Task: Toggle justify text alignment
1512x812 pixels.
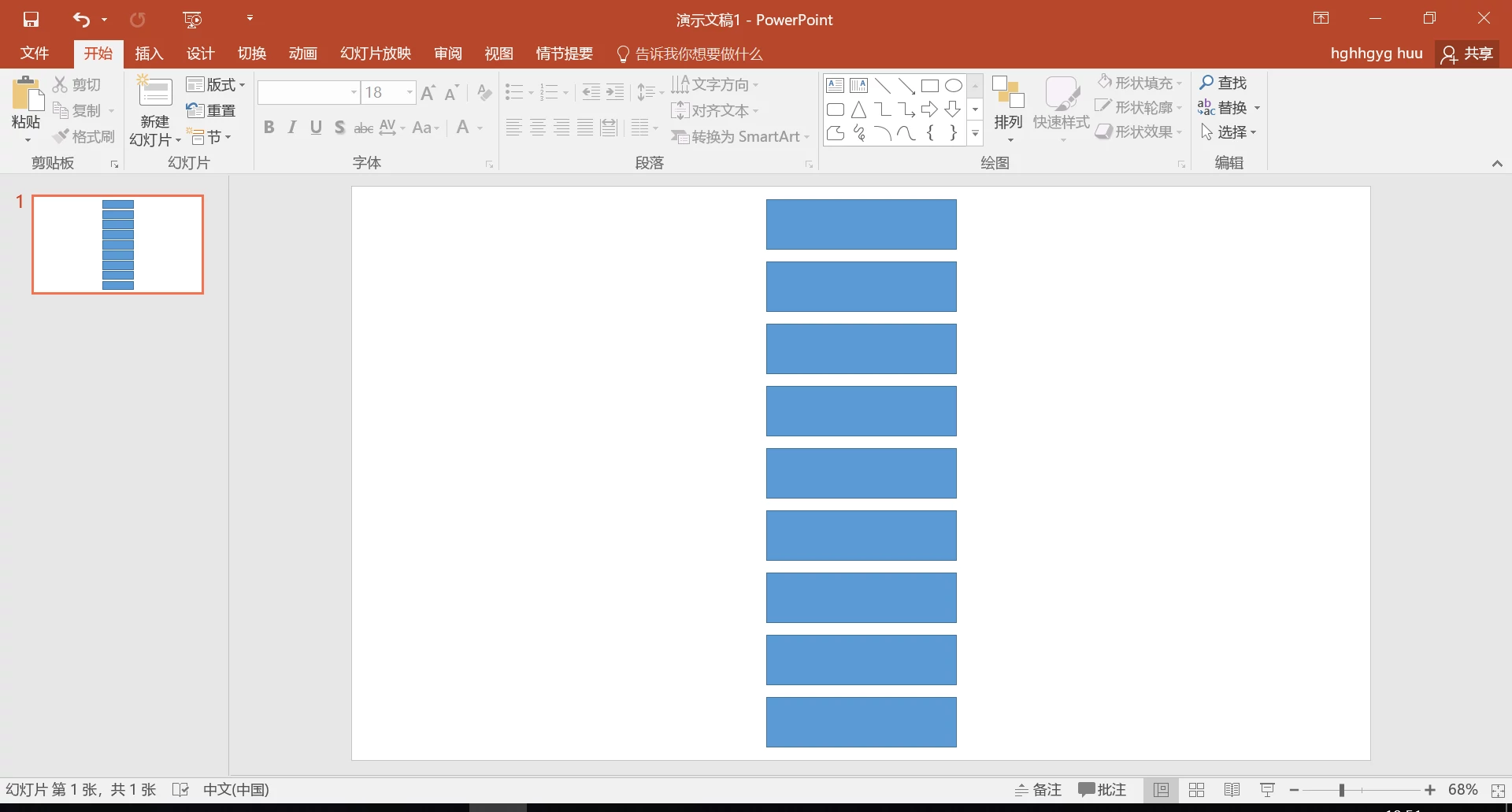Action: pos(584,128)
